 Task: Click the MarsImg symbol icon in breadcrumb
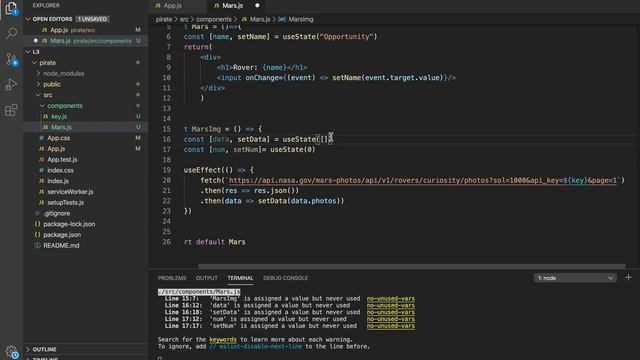coord(282,19)
